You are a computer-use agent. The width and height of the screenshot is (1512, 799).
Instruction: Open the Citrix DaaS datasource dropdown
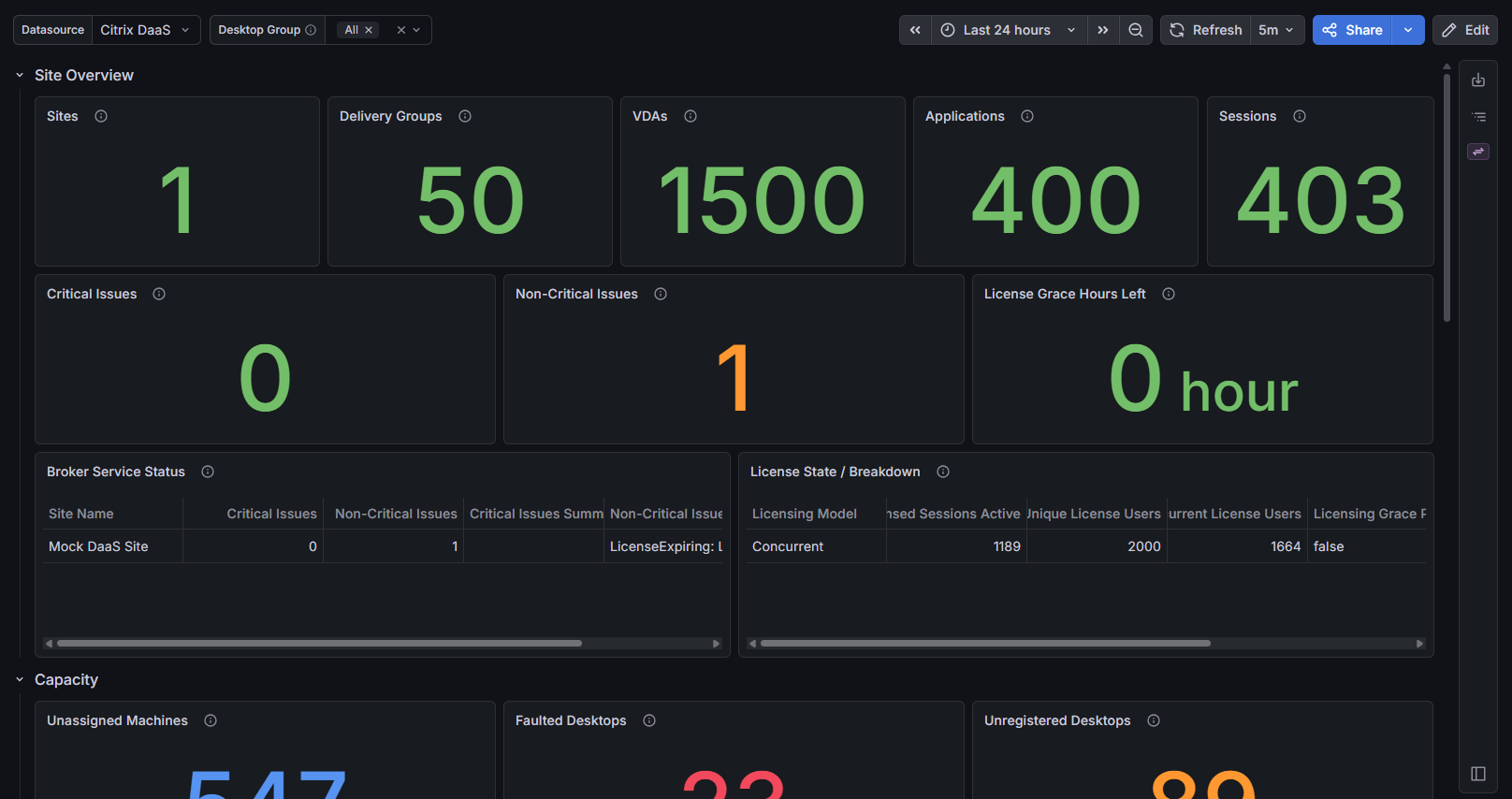(x=146, y=30)
